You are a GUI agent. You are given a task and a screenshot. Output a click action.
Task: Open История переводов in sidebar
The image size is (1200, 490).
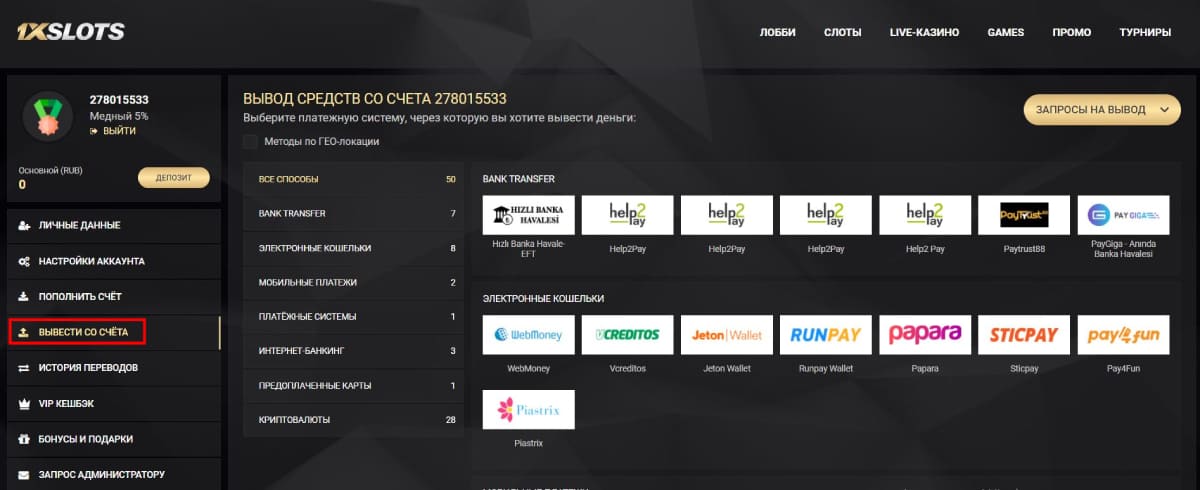113,368
